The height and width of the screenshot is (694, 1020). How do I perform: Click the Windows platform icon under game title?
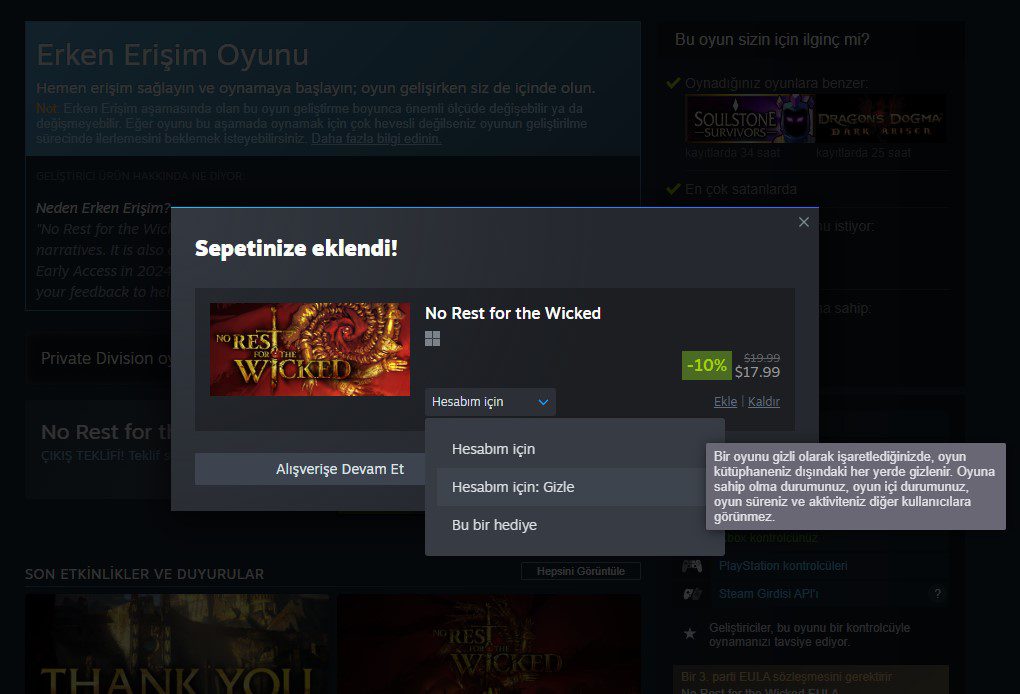433,339
